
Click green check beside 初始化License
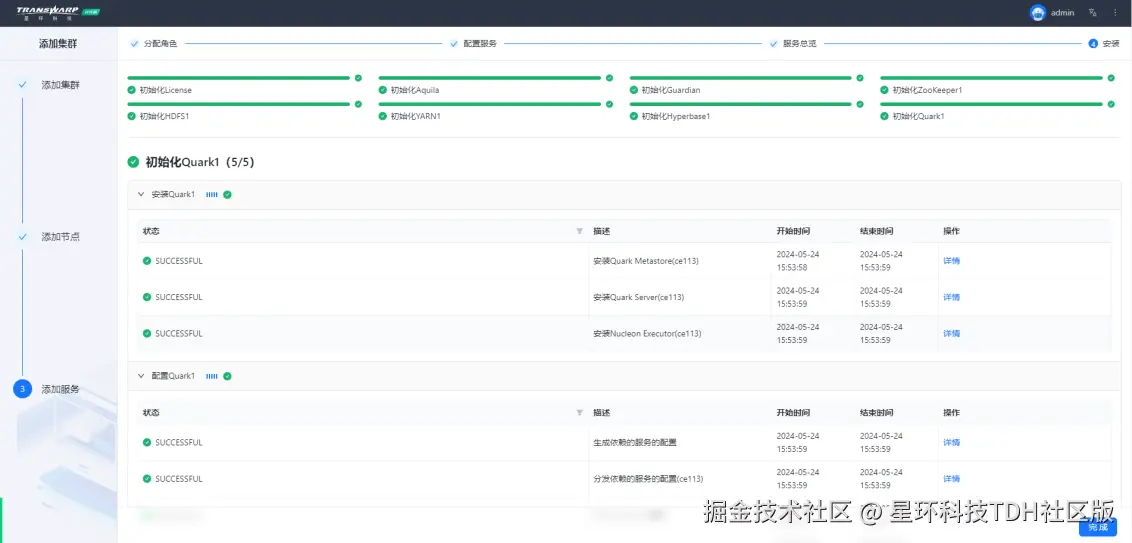tap(131, 90)
